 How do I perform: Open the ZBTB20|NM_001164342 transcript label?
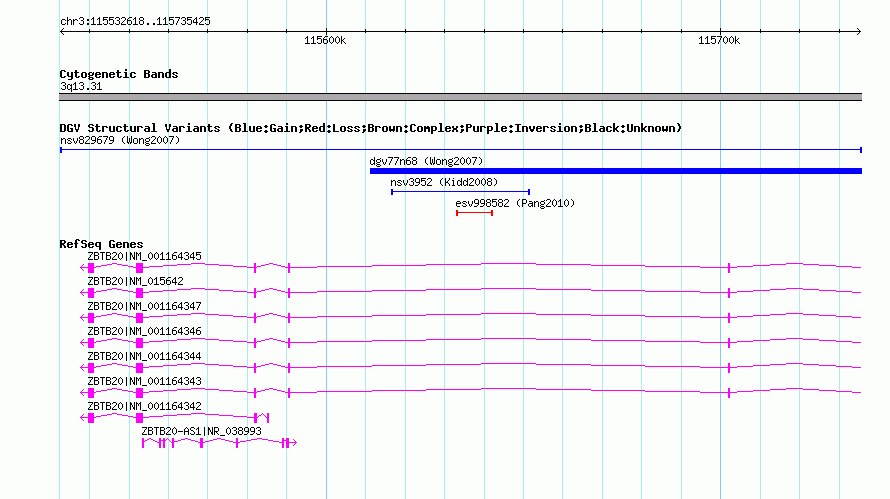pos(144,406)
